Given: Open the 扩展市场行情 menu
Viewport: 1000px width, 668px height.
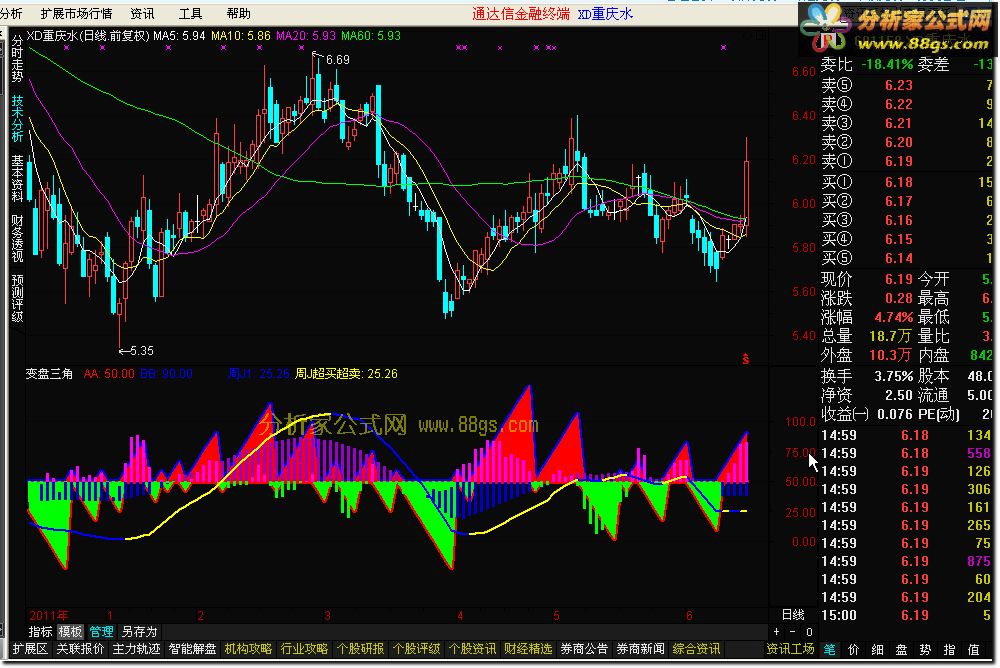Looking at the screenshot, I should [x=76, y=13].
